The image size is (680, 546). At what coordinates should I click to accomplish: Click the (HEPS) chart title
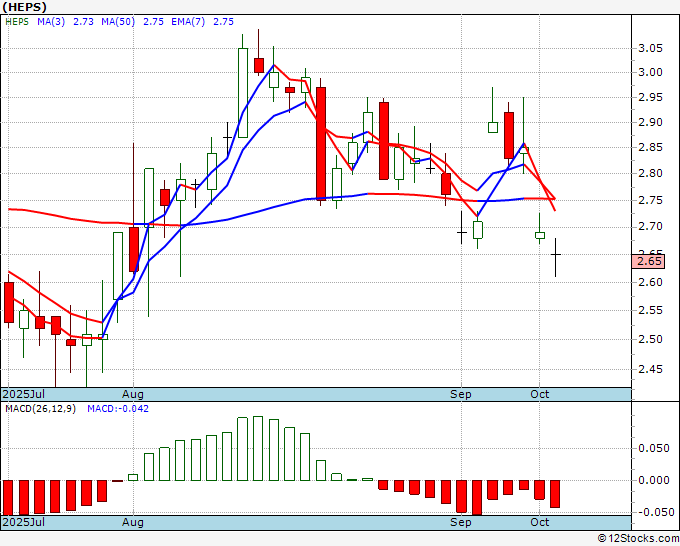point(24,7)
